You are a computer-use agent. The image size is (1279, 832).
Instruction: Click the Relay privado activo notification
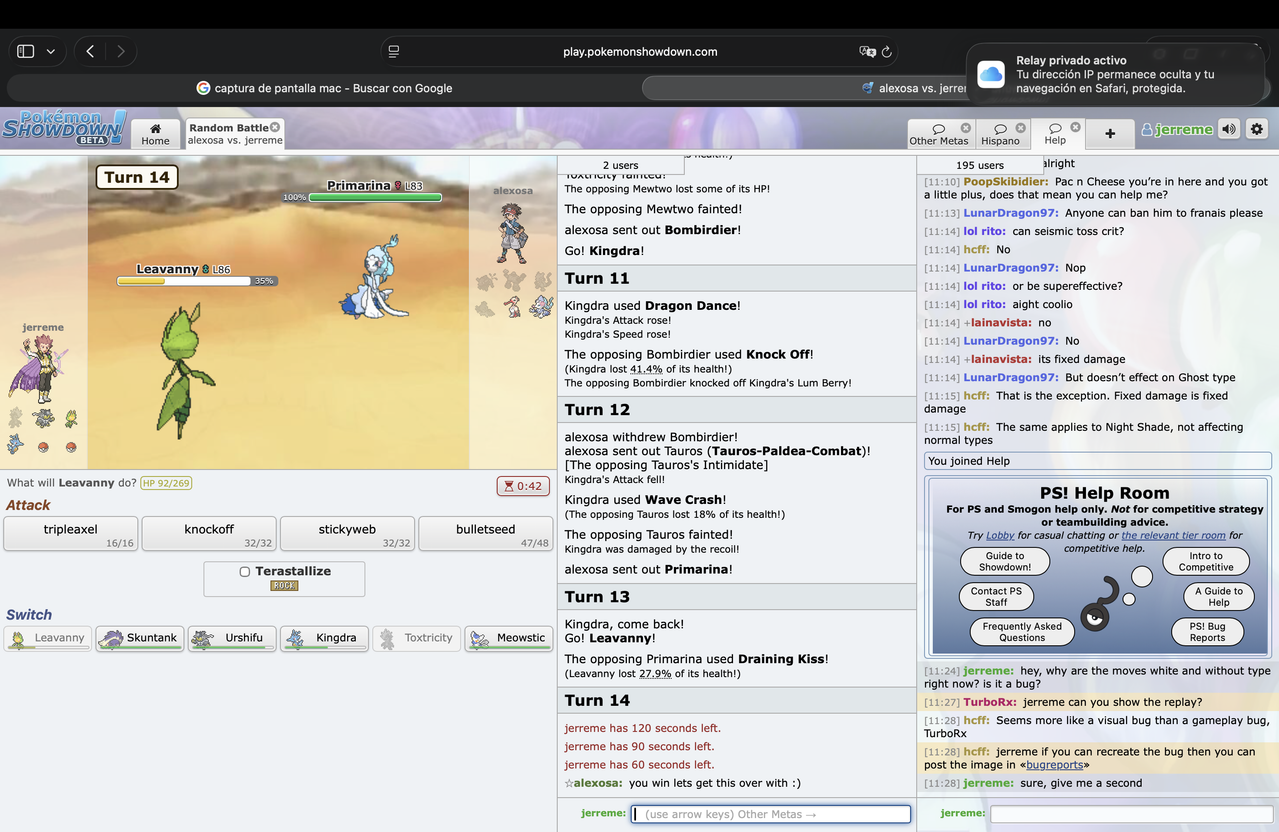(x=1116, y=74)
